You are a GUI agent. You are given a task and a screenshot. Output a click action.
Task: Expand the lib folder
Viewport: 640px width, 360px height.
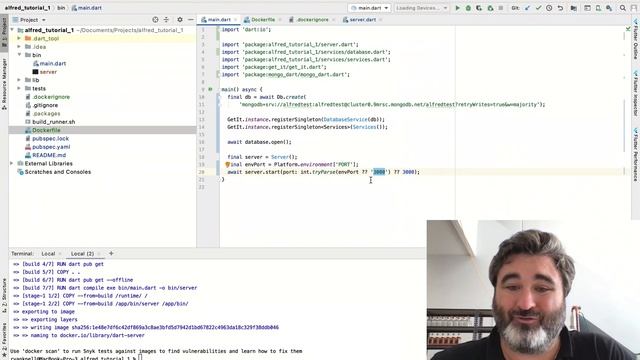pos(19,80)
